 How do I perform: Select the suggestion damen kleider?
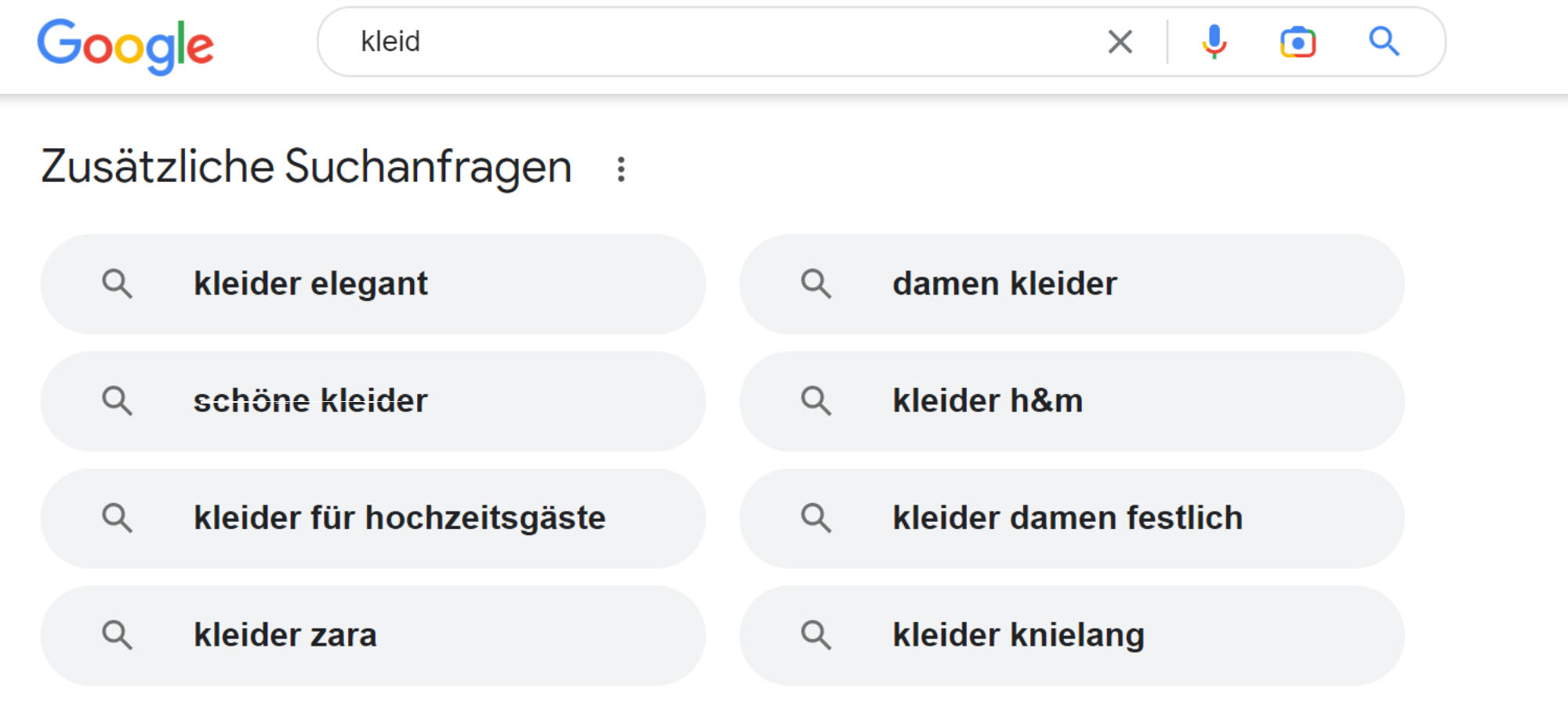click(x=1005, y=284)
